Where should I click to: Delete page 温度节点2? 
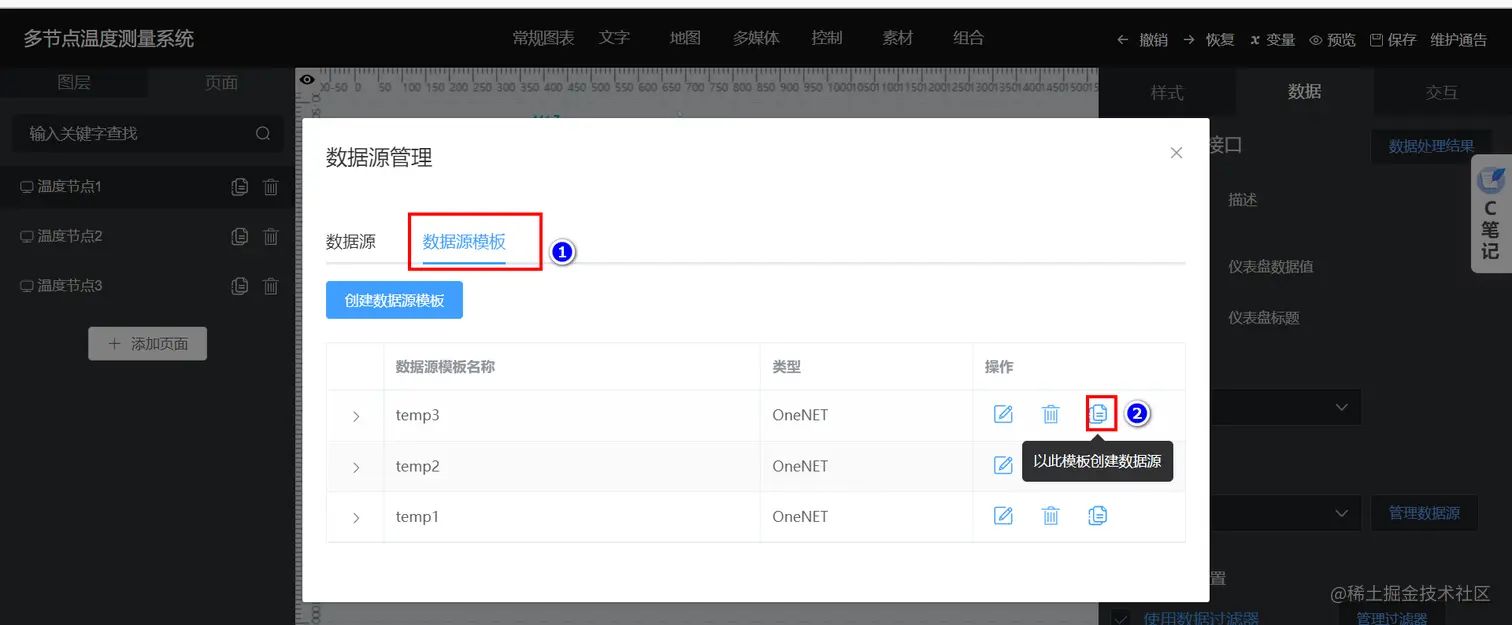[x=270, y=237]
